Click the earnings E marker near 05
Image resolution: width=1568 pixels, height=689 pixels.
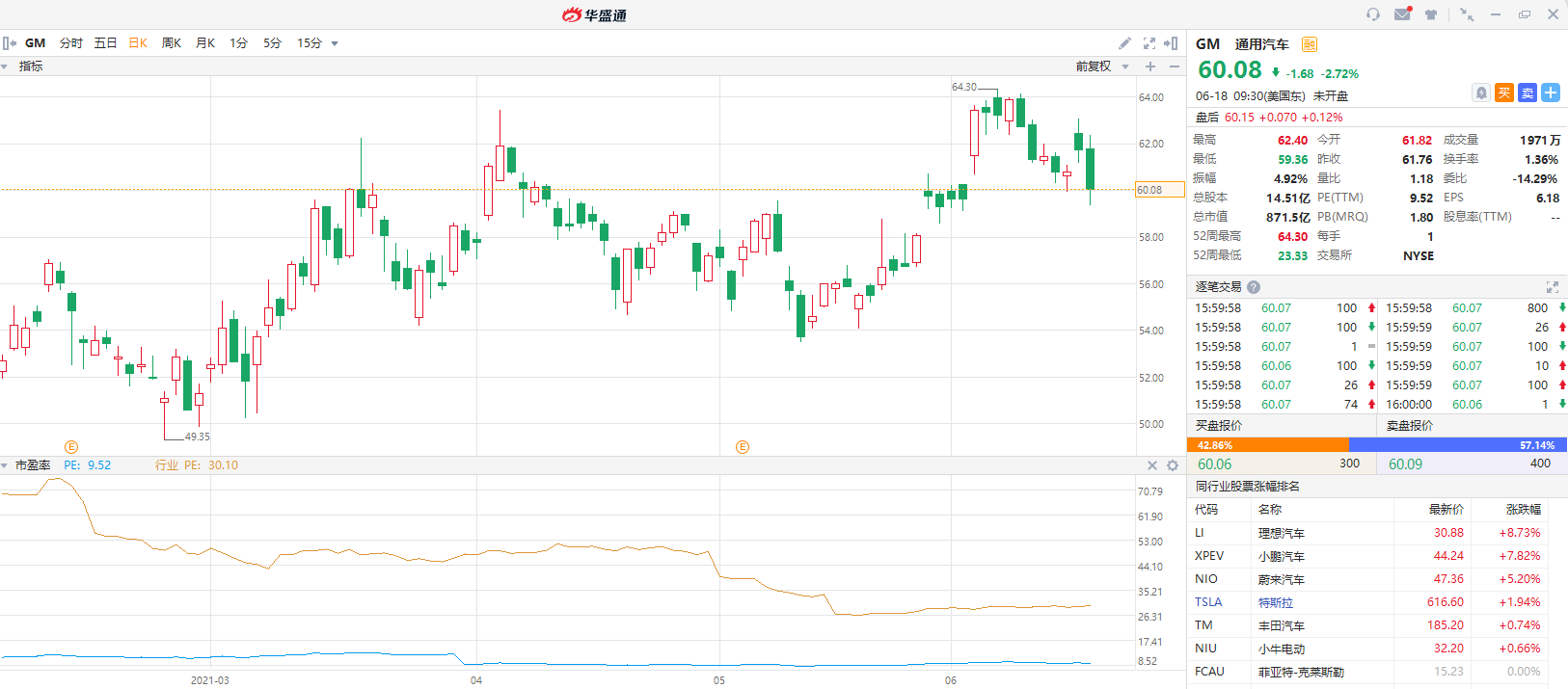coord(743,447)
